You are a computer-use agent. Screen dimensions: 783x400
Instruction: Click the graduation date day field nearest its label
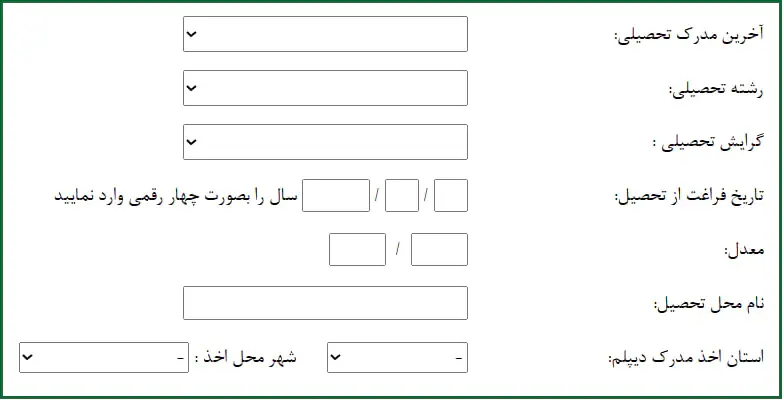click(451, 195)
